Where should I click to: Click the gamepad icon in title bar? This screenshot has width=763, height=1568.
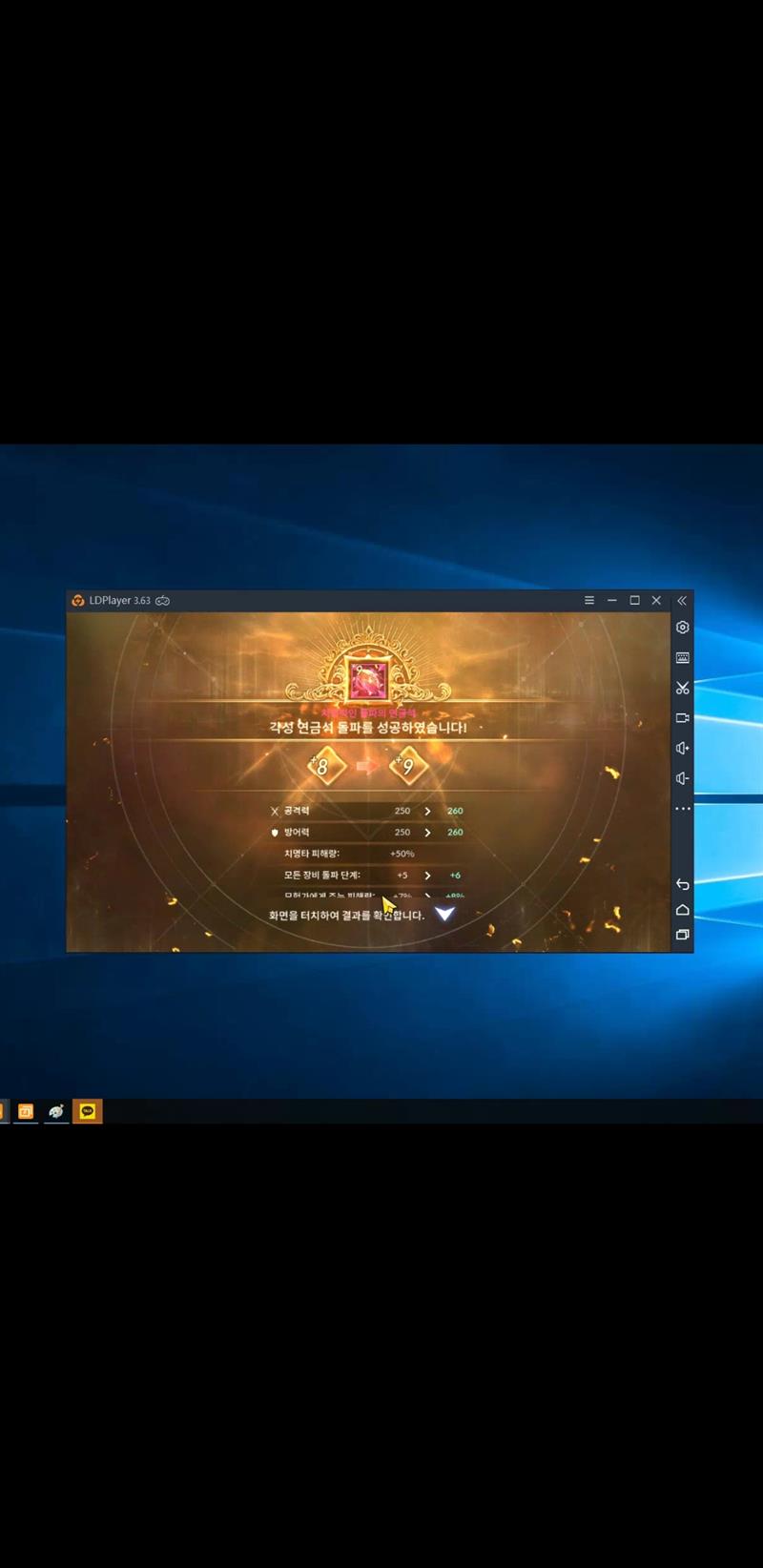click(x=163, y=601)
